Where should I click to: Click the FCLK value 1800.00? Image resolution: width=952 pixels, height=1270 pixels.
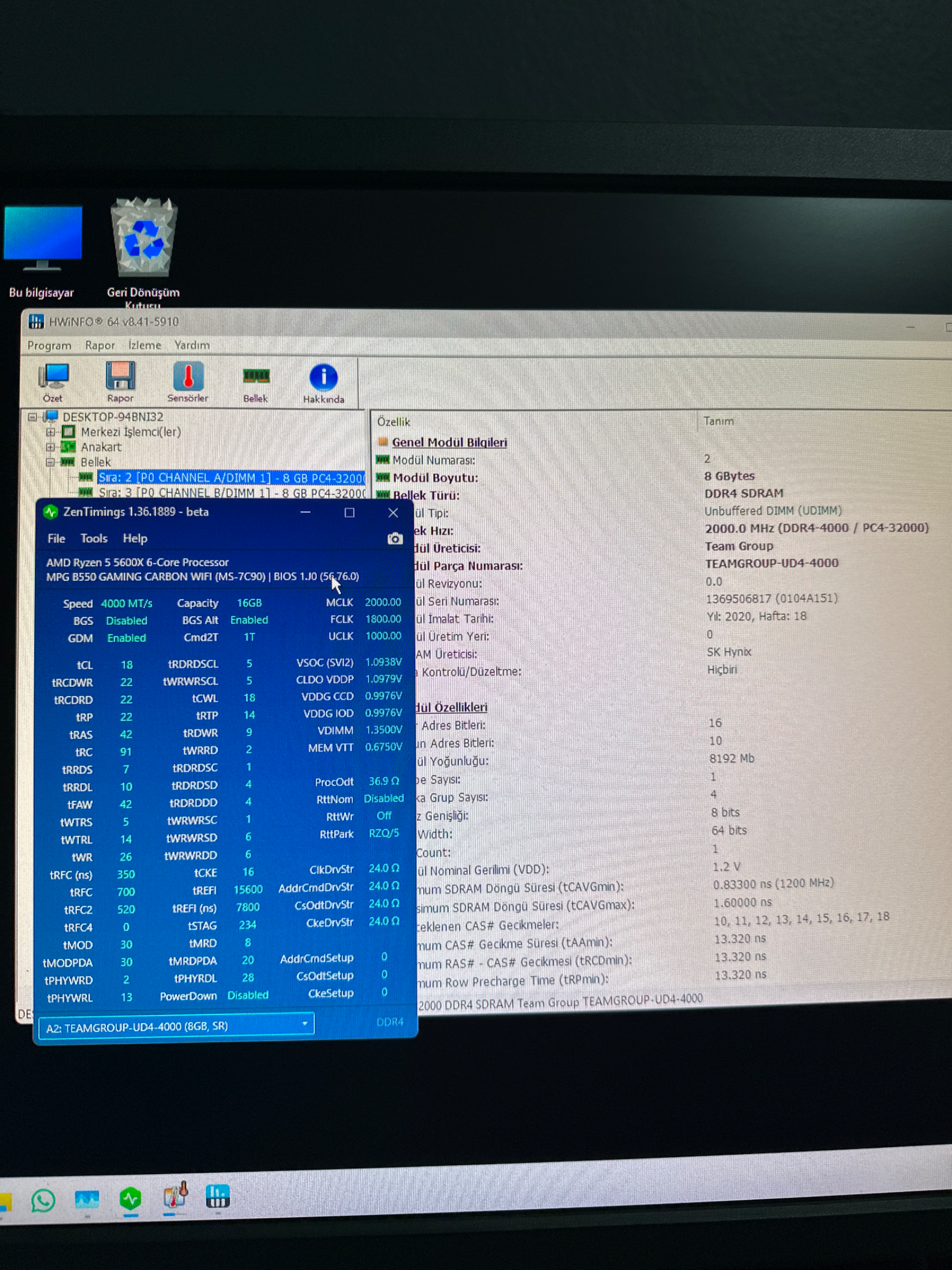click(x=383, y=619)
